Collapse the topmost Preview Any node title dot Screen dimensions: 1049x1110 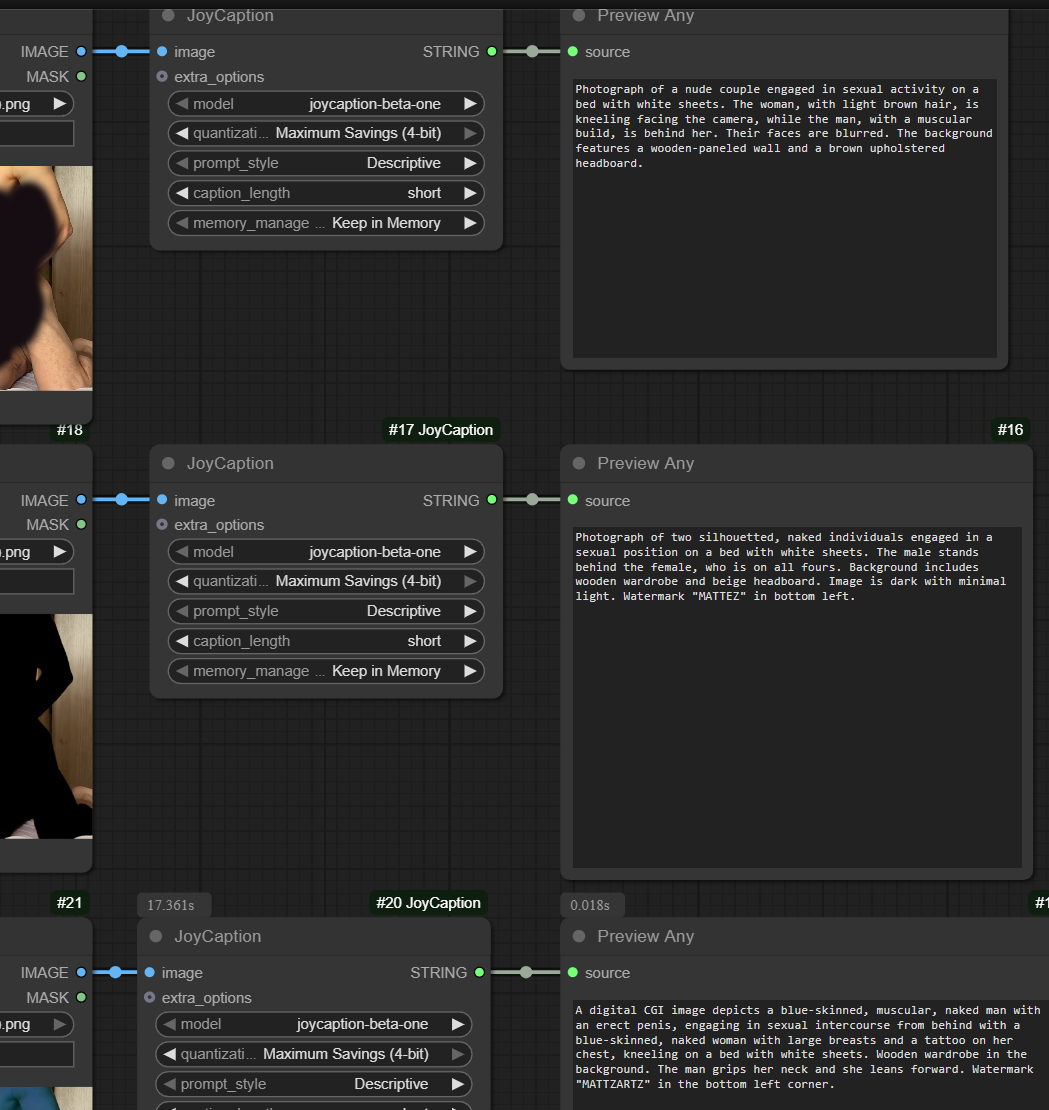point(579,16)
